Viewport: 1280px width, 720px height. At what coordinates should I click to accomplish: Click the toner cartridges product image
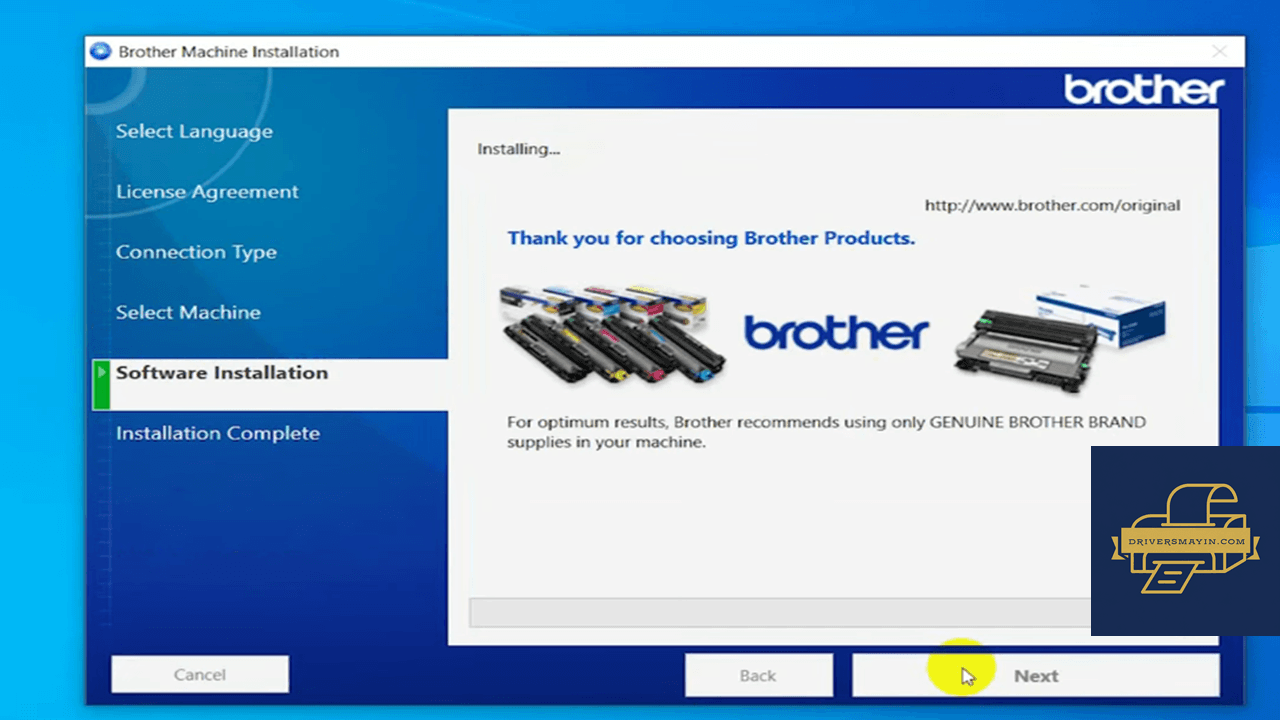tap(613, 333)
